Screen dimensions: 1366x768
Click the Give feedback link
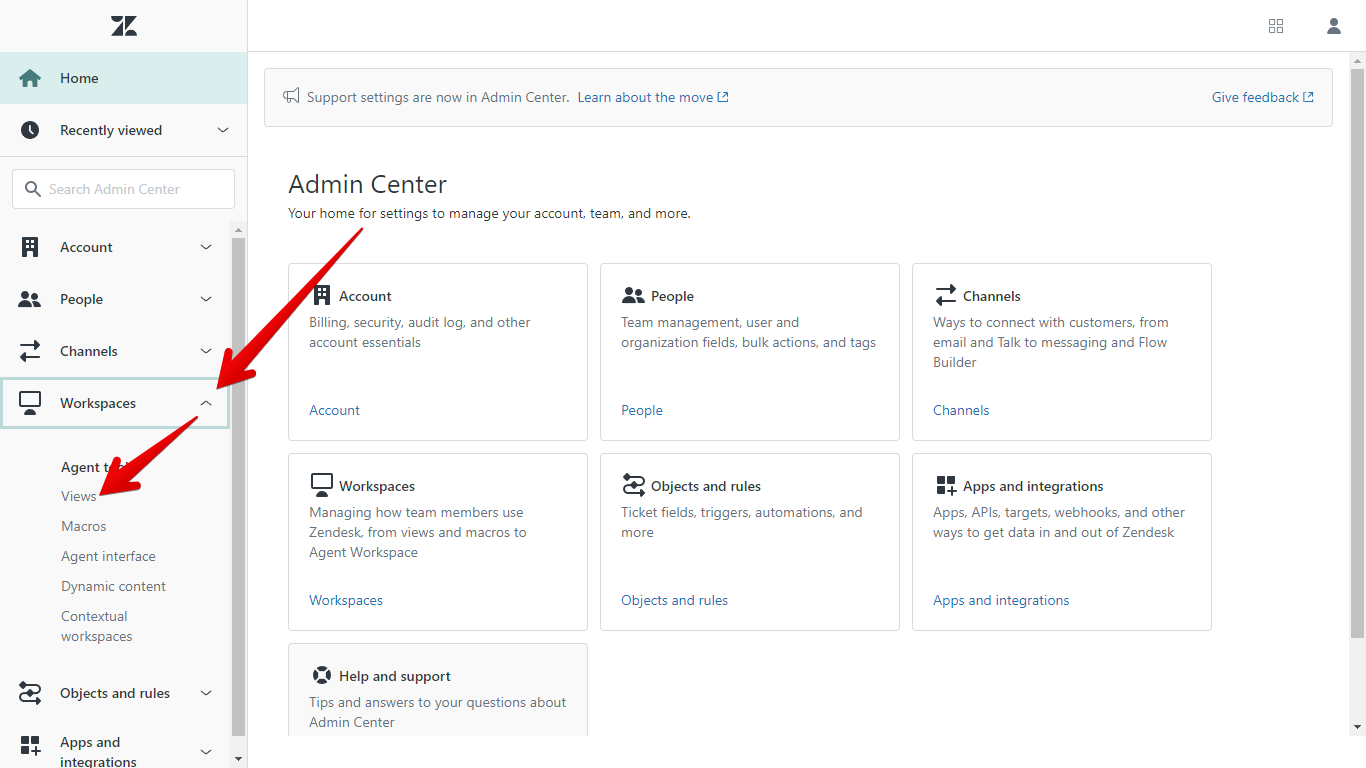coord(1263,97)
